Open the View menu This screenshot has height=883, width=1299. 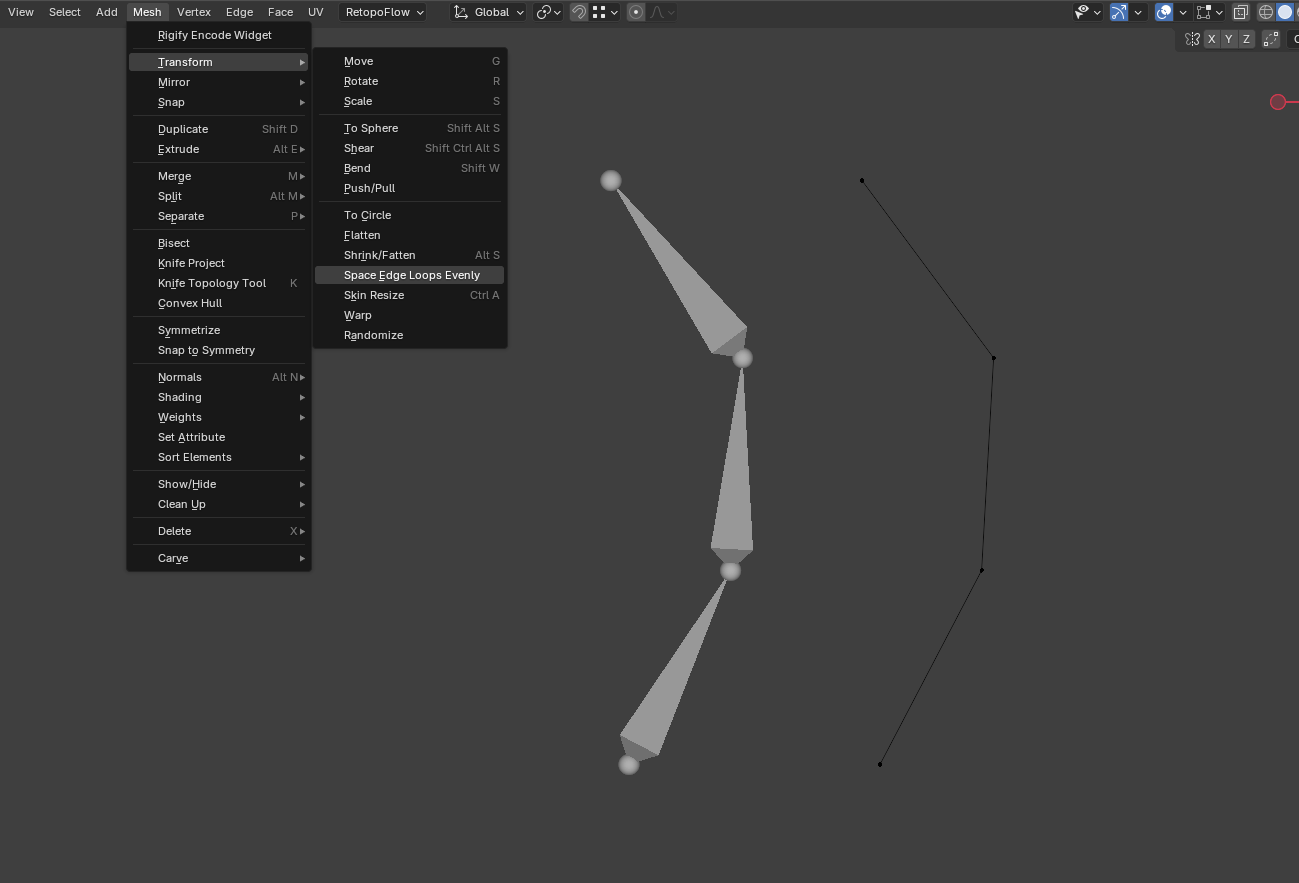click(x=21, y=12)
